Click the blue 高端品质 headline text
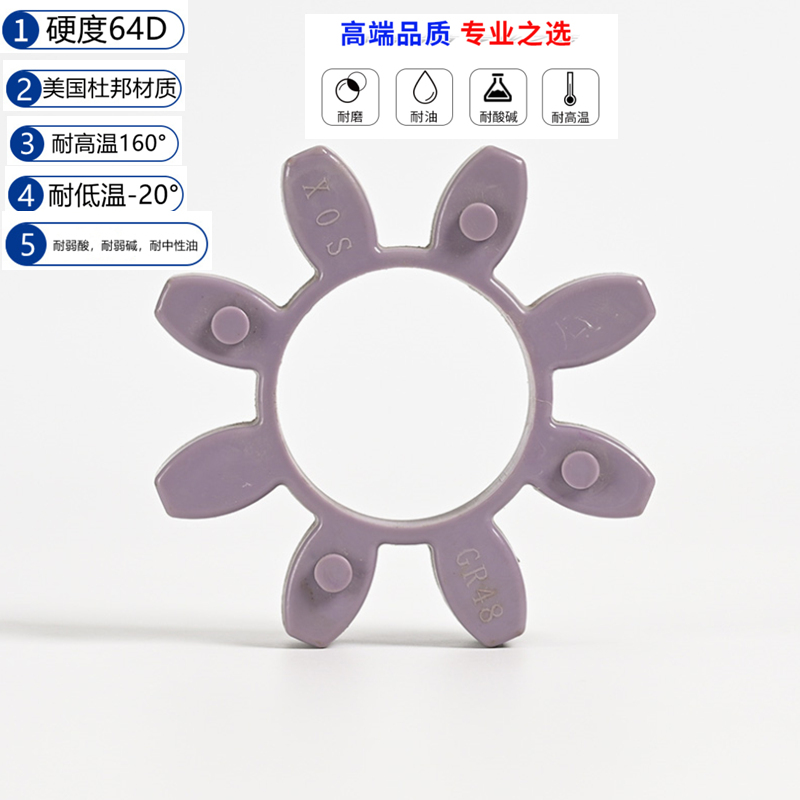Screen dimensions: 800x800 tap(395, 34)
